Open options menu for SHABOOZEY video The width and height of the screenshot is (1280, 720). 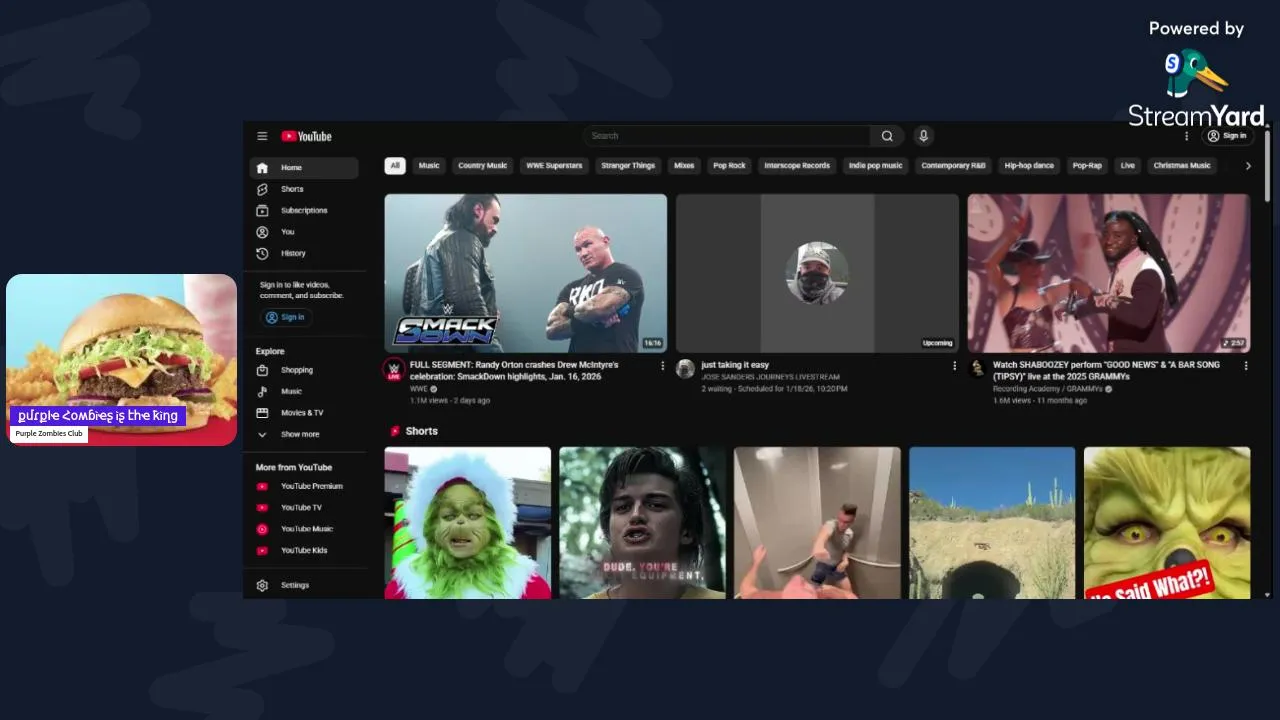(1246, 366)
